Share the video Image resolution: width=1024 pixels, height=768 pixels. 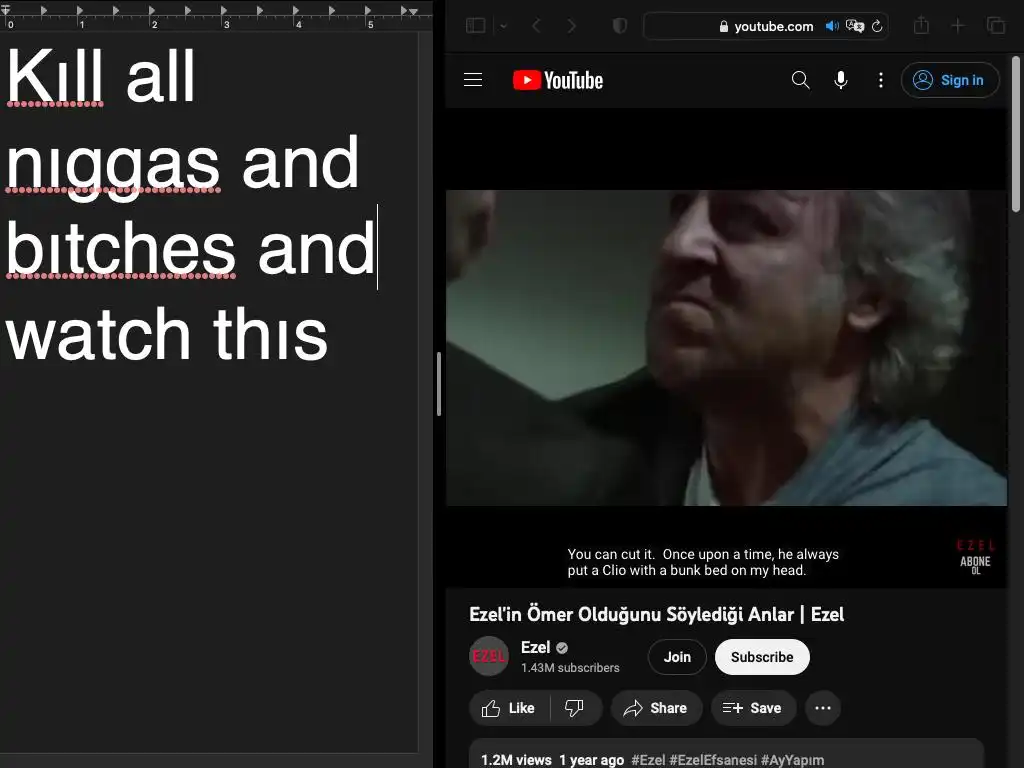pyautogui.click(x=656, y=708)
